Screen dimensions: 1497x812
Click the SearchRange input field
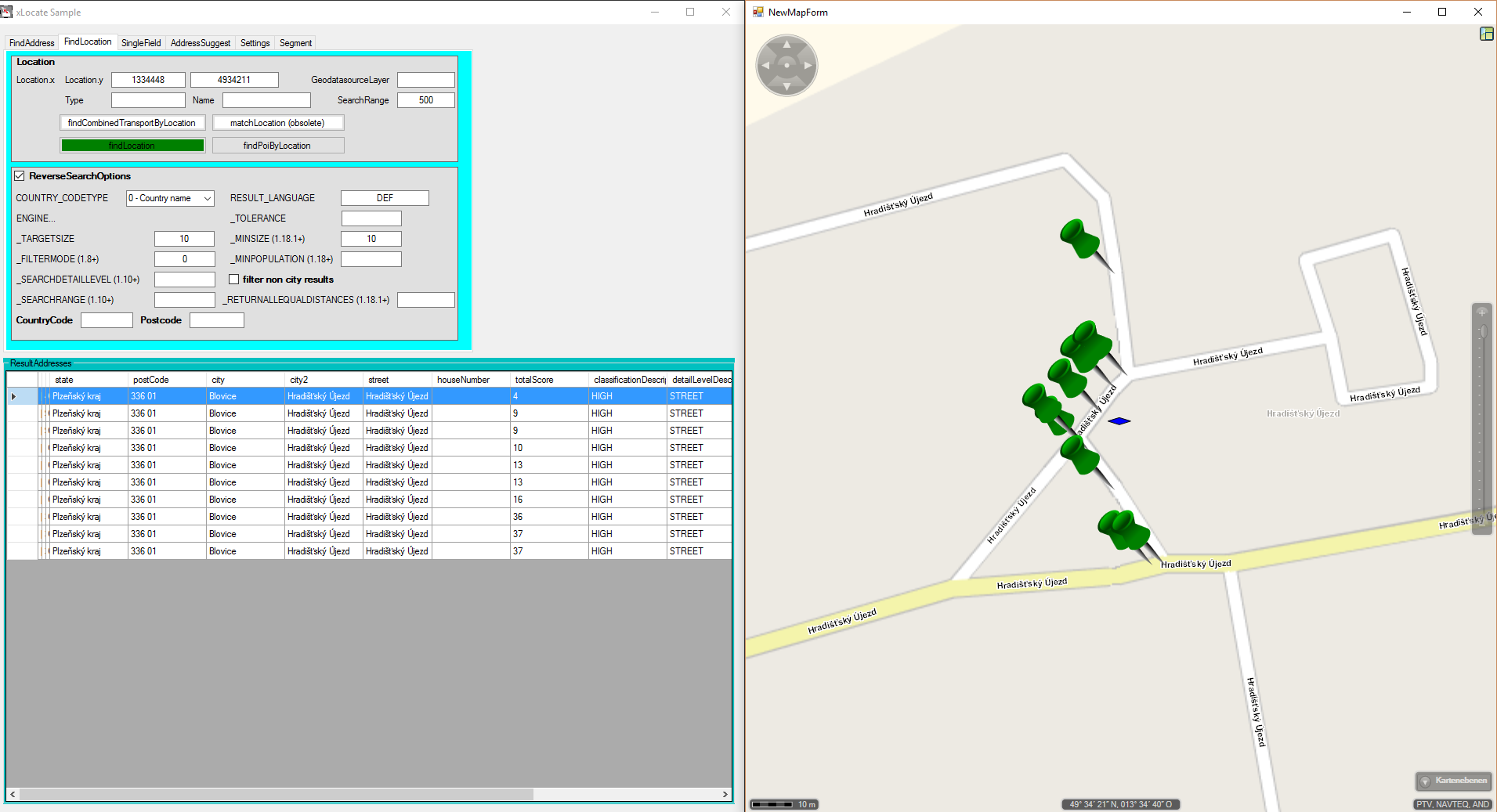coord(425,100)
